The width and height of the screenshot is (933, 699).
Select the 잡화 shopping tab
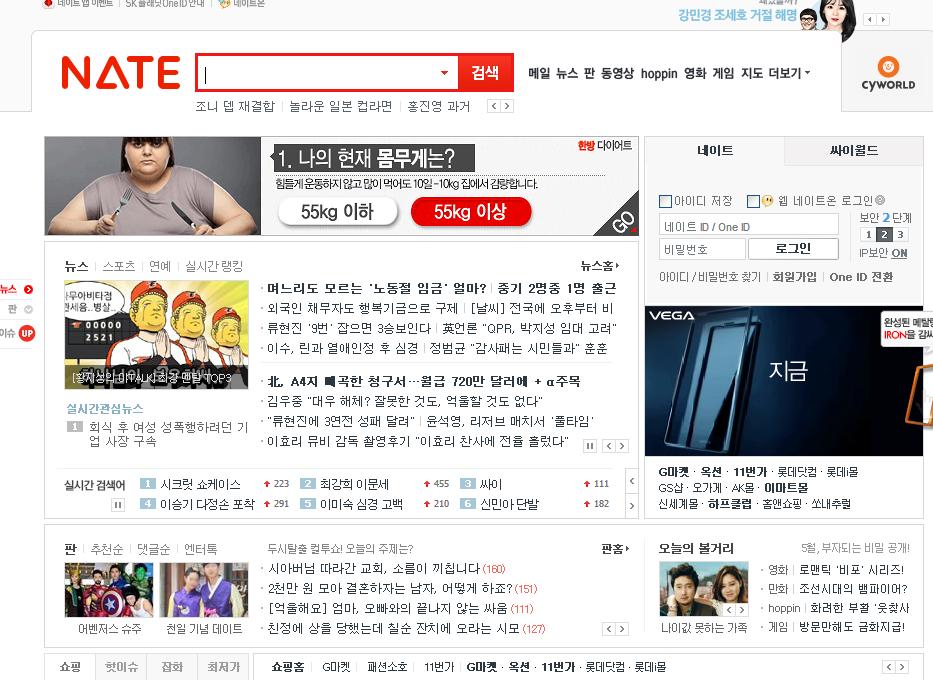(x=172, y=667)
